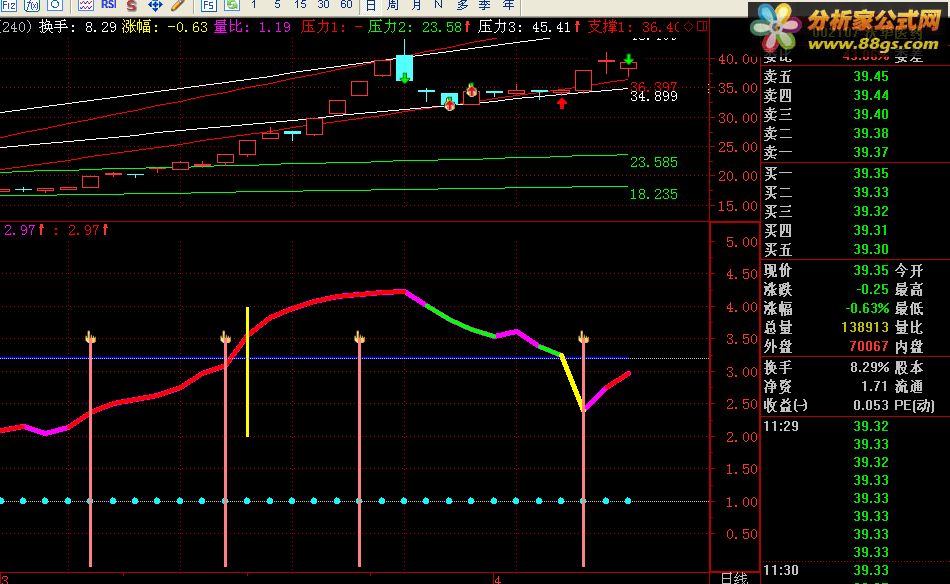The image size is (950, 584).
Task: Click the yellow vertical signal line
Action: pos(247,372)
